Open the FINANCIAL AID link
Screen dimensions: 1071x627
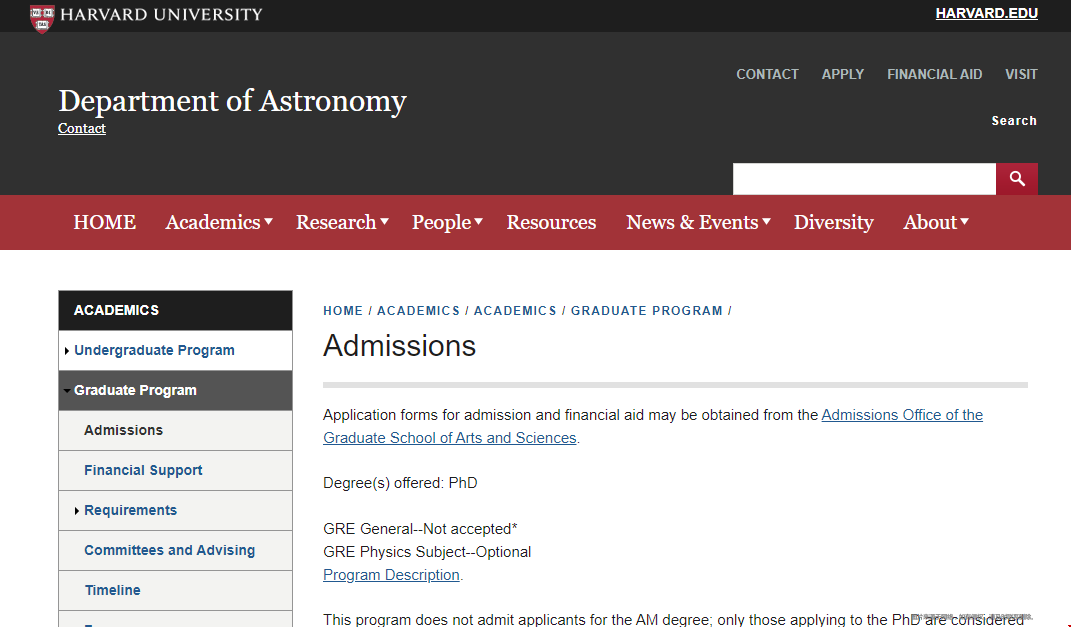[x=934, y=74]
